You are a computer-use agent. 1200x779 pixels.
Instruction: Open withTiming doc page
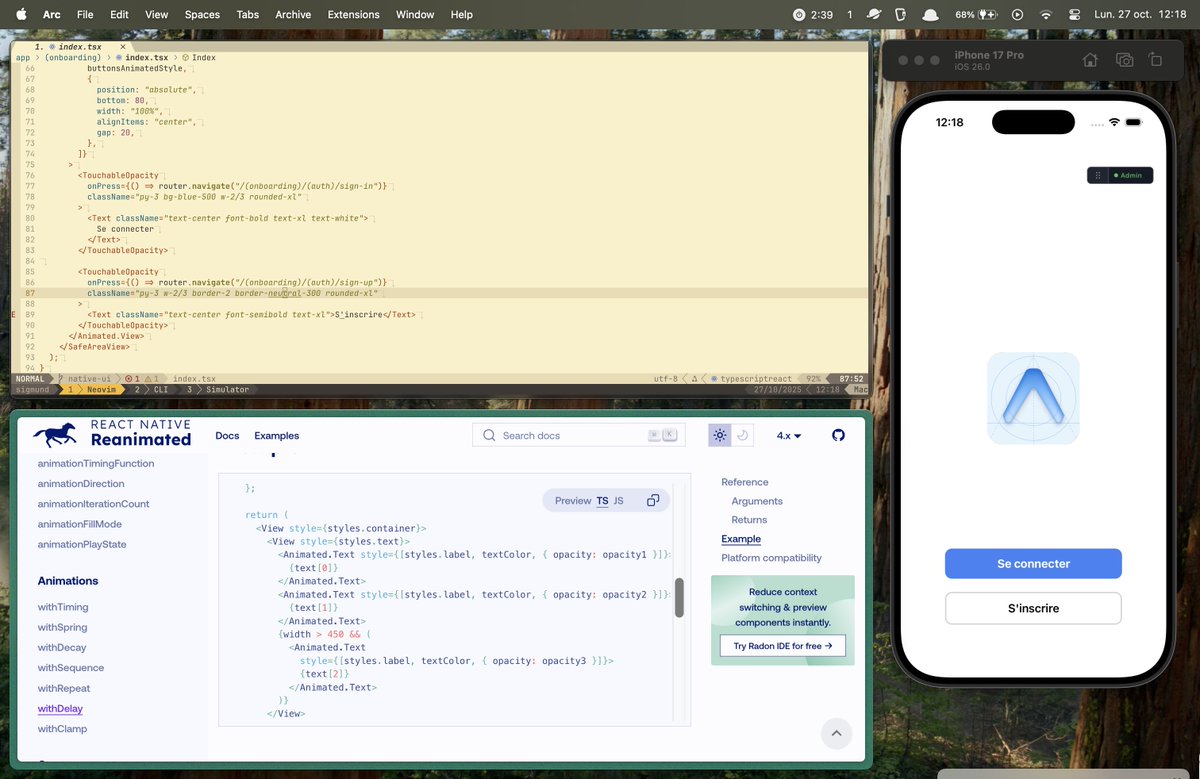[x=63, y=607]
